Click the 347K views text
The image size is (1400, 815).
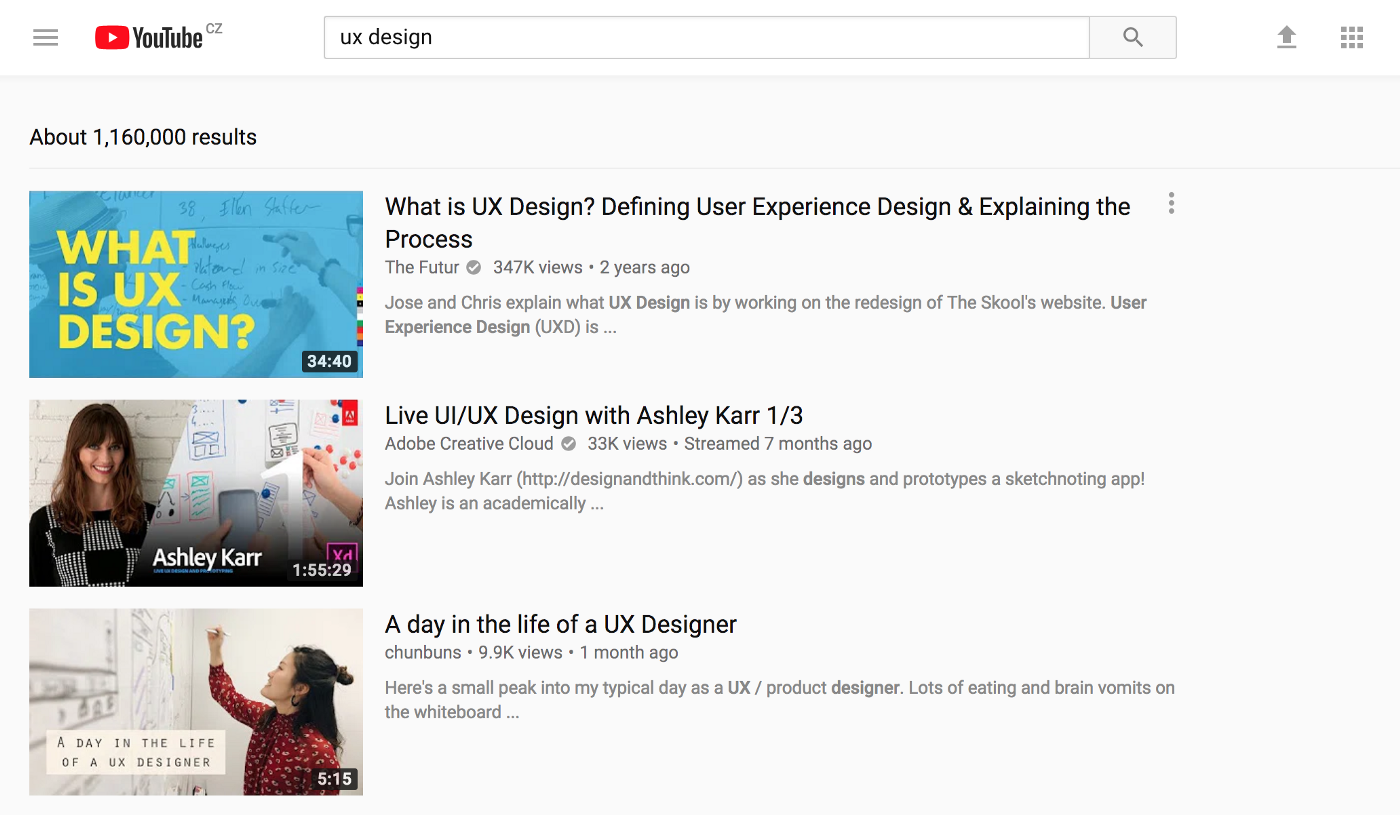tap(538, 268)
